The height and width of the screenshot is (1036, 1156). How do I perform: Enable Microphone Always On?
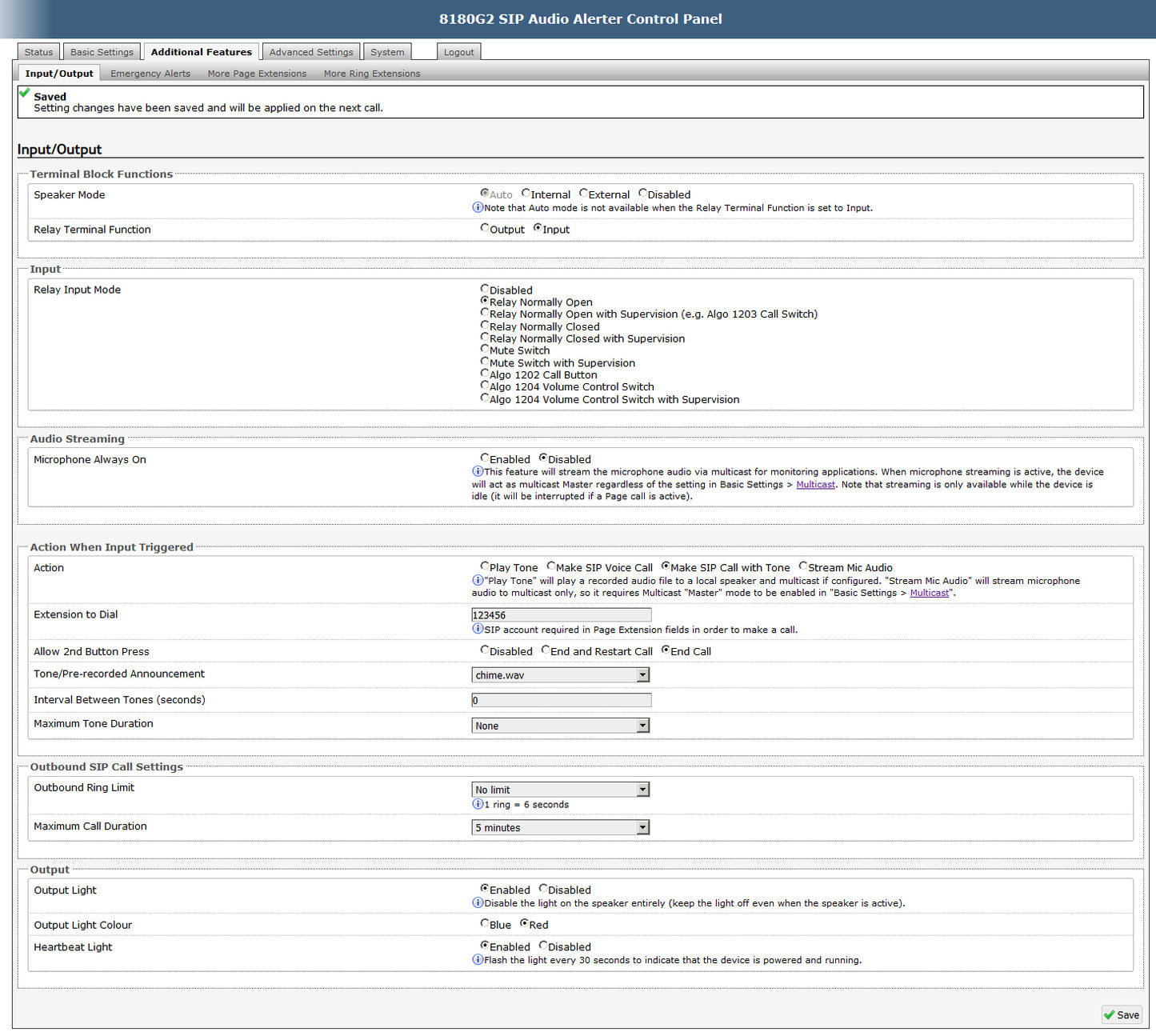coord(485,458)
